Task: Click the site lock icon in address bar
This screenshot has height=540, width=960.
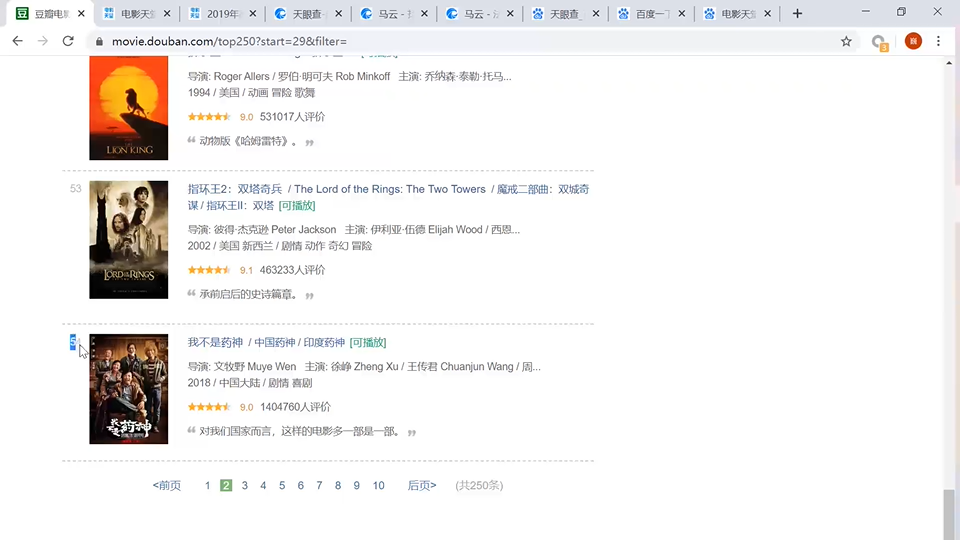Action: tap(99, 42)
